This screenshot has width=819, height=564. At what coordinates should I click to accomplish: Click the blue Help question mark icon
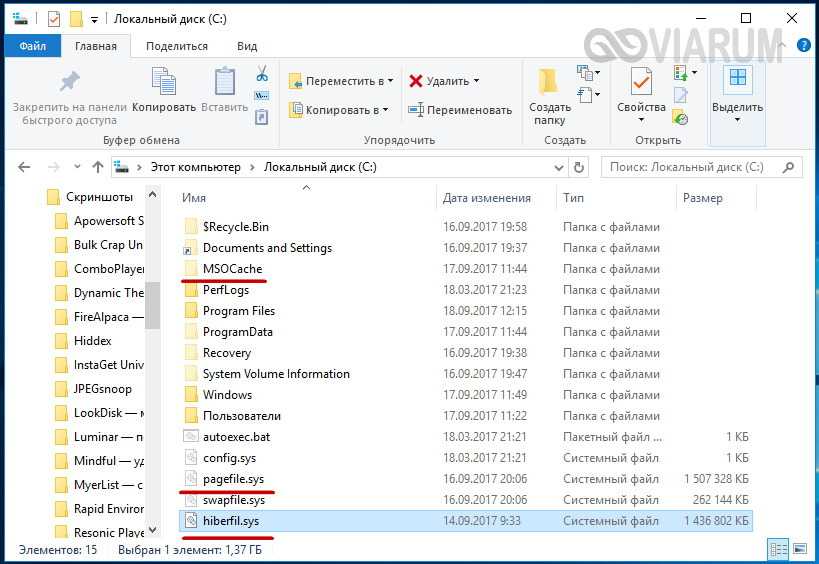point(803,45)
